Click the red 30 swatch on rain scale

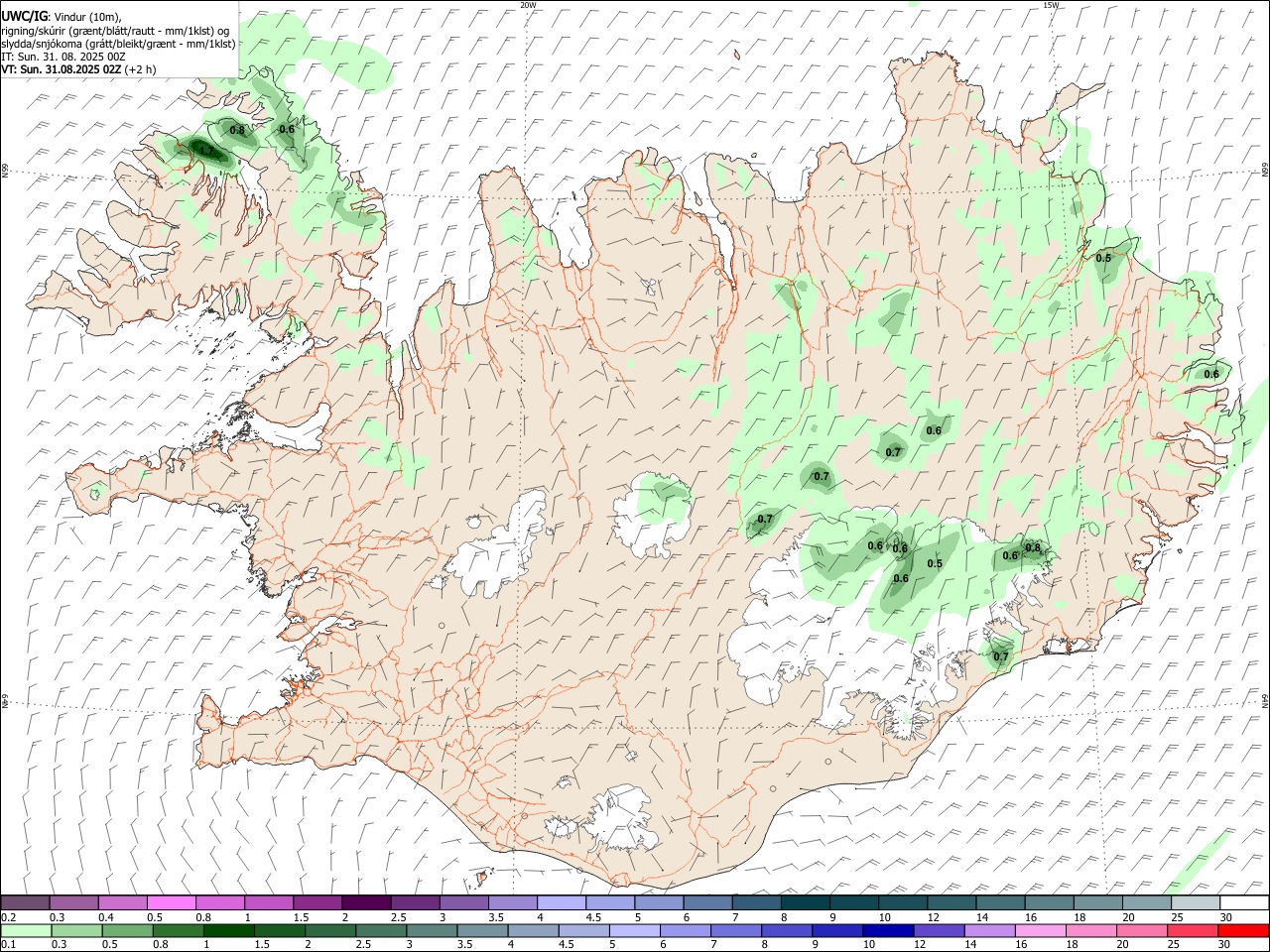[x=1243, y=930]
